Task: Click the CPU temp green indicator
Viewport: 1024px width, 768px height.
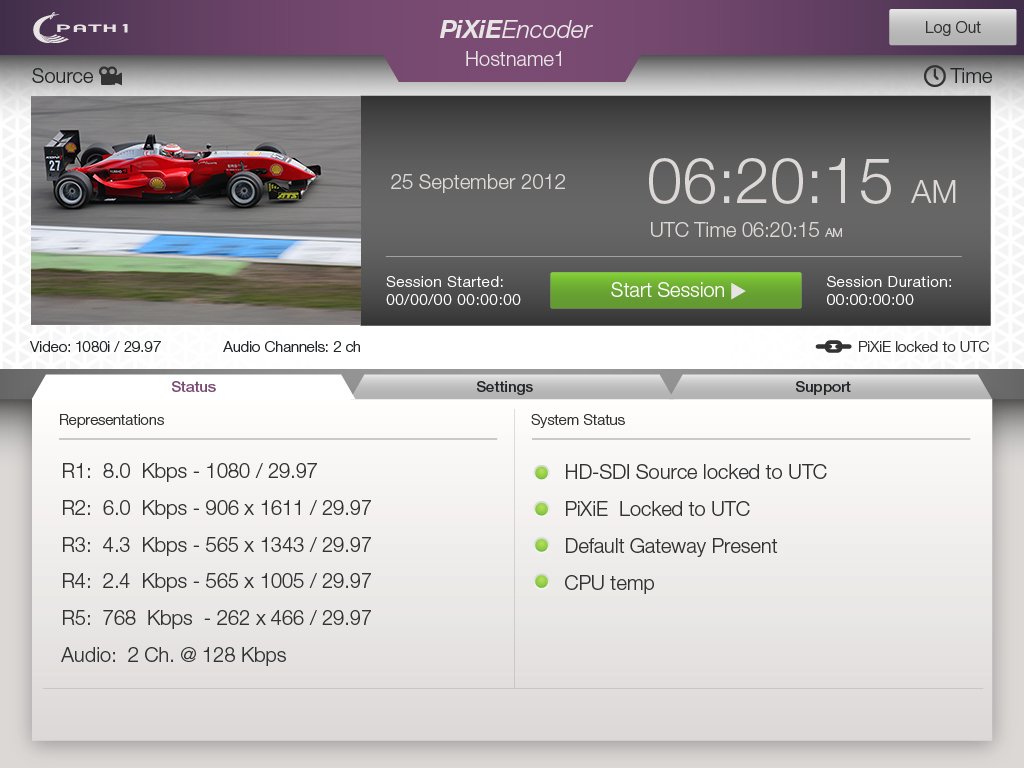Action: [x=541, y=581]
